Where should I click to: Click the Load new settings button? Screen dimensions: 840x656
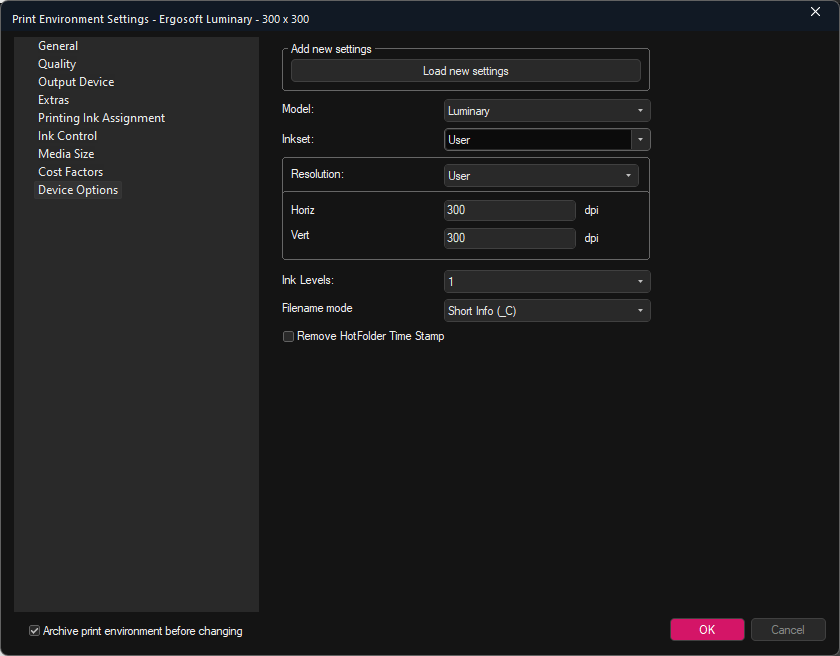[466, 71]
